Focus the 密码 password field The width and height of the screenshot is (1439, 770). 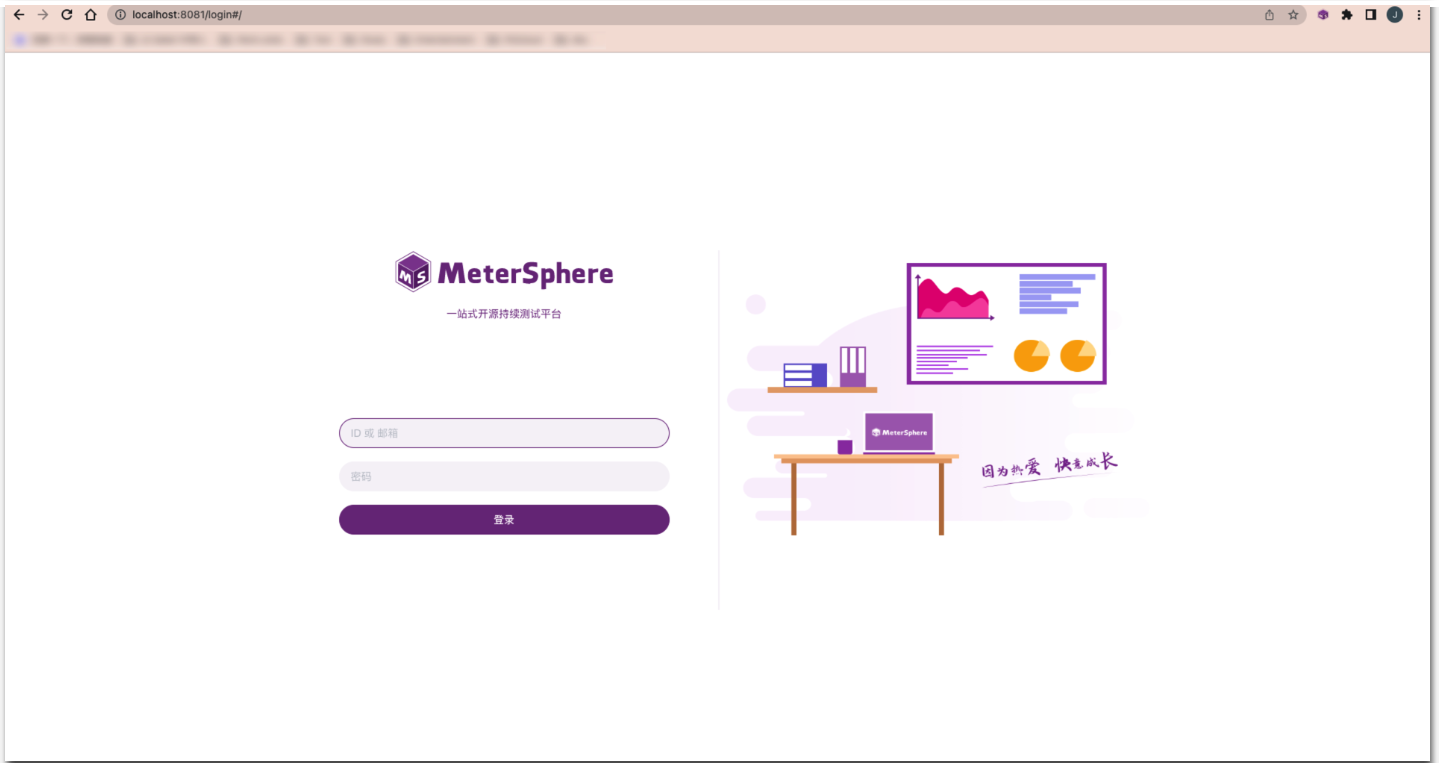(x=504, y=476)
